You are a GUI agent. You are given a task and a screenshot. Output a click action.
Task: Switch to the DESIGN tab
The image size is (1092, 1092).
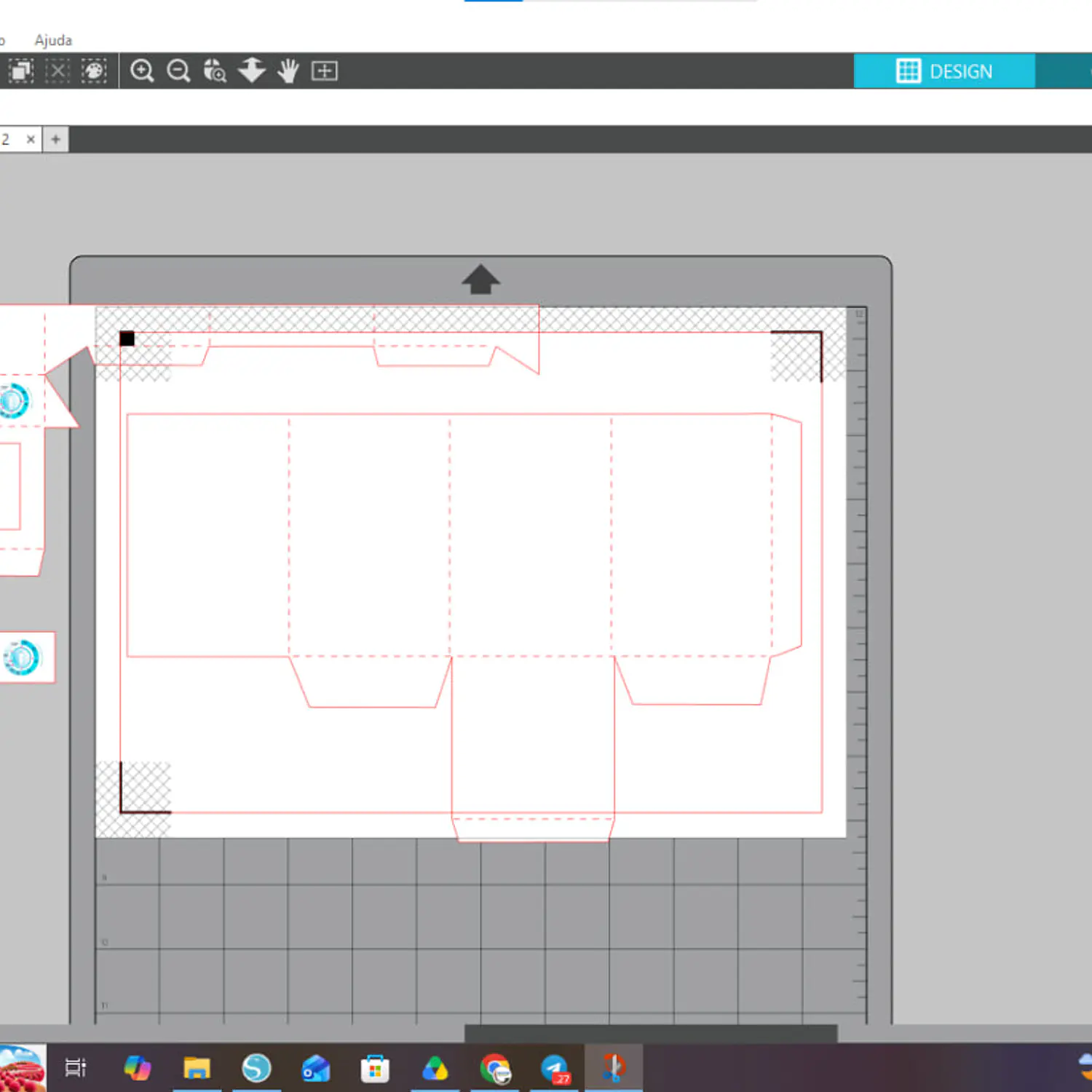944,71
